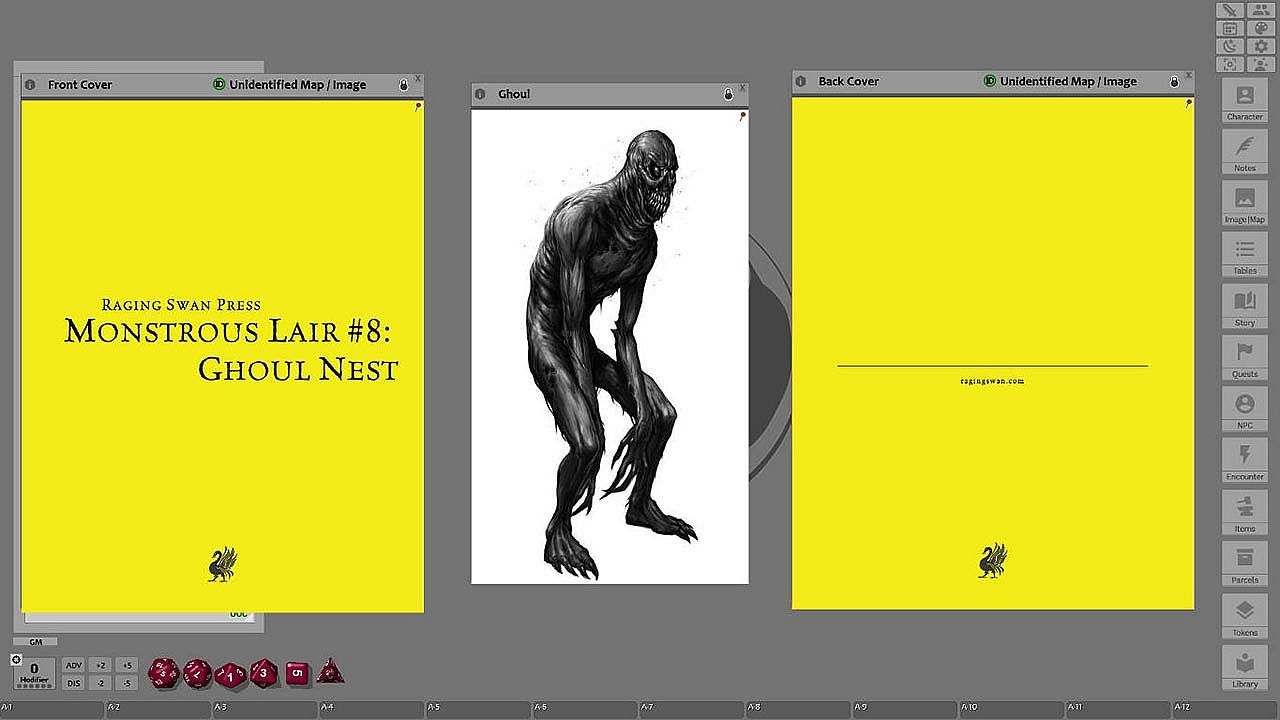Open the Encounter list
Viewport: 1280px width, 720px height.
click(1245, 461)
